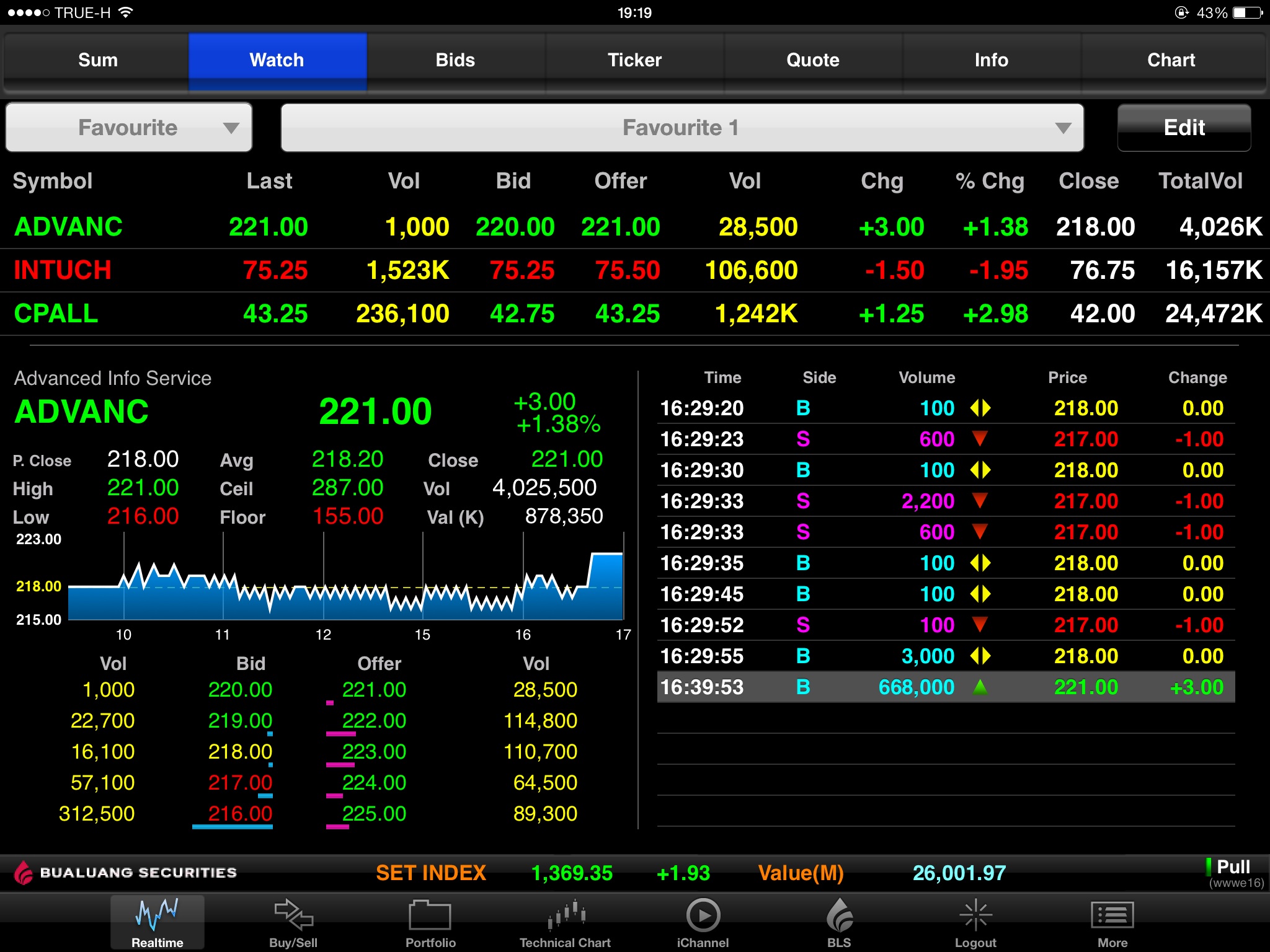Select the 222.00 offer price
Screen dimensions: 1270x952
(374, 720)
